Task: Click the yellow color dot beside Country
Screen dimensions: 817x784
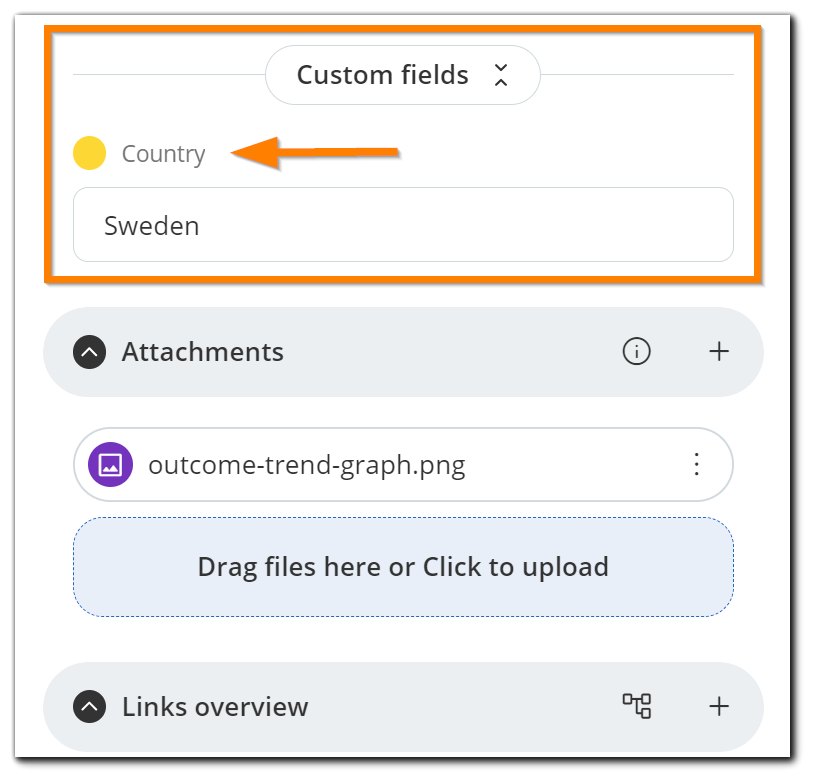Action: tap(89, 153)
